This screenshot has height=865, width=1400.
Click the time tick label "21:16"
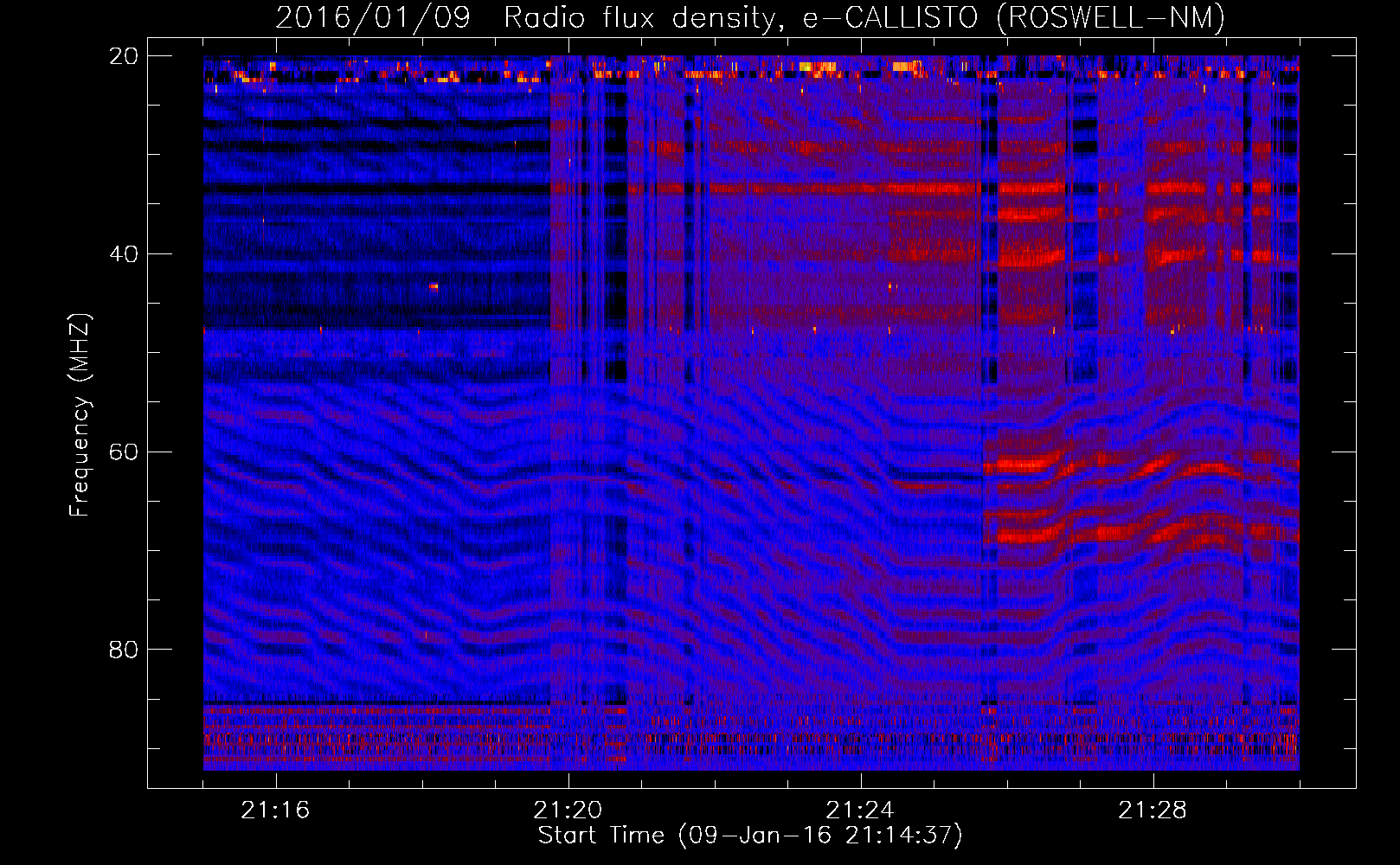coord(275,811)
